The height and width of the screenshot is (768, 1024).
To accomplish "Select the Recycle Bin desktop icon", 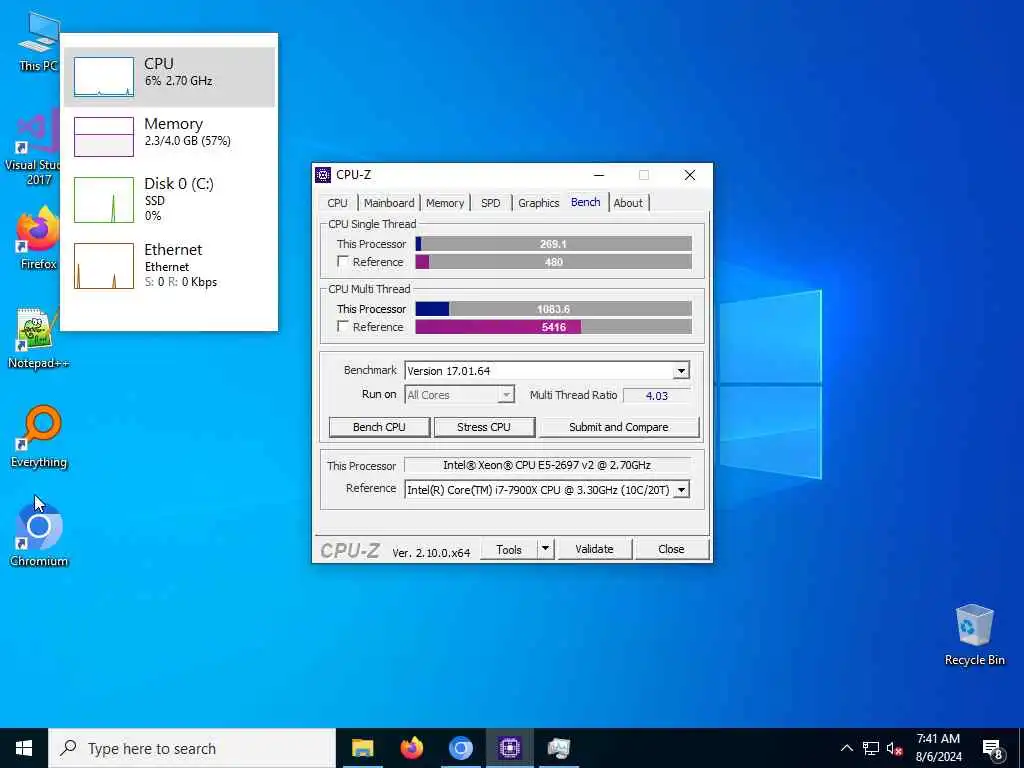I will coord(974,635).
